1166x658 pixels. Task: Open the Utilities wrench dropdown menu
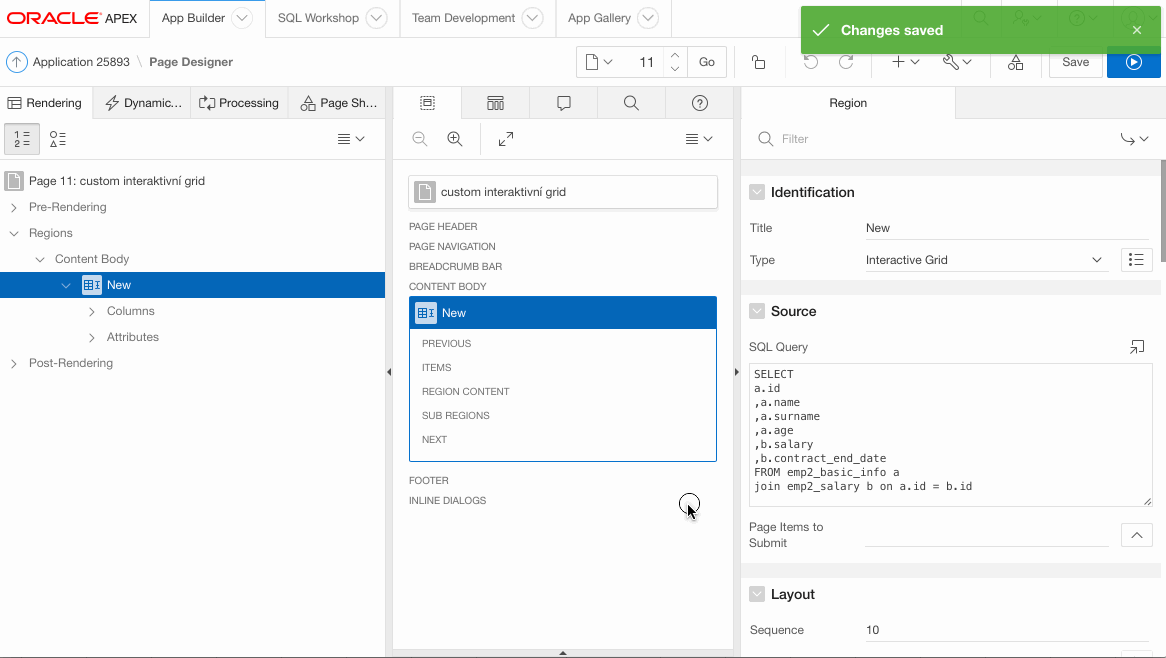point(957,62)
